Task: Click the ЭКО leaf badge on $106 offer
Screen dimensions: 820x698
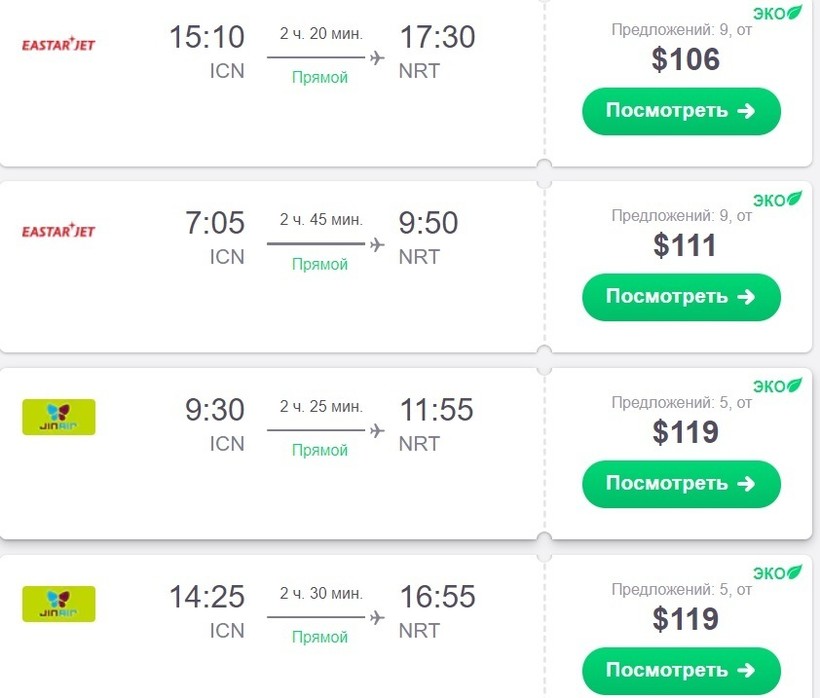Action: (x=778, y=13)
